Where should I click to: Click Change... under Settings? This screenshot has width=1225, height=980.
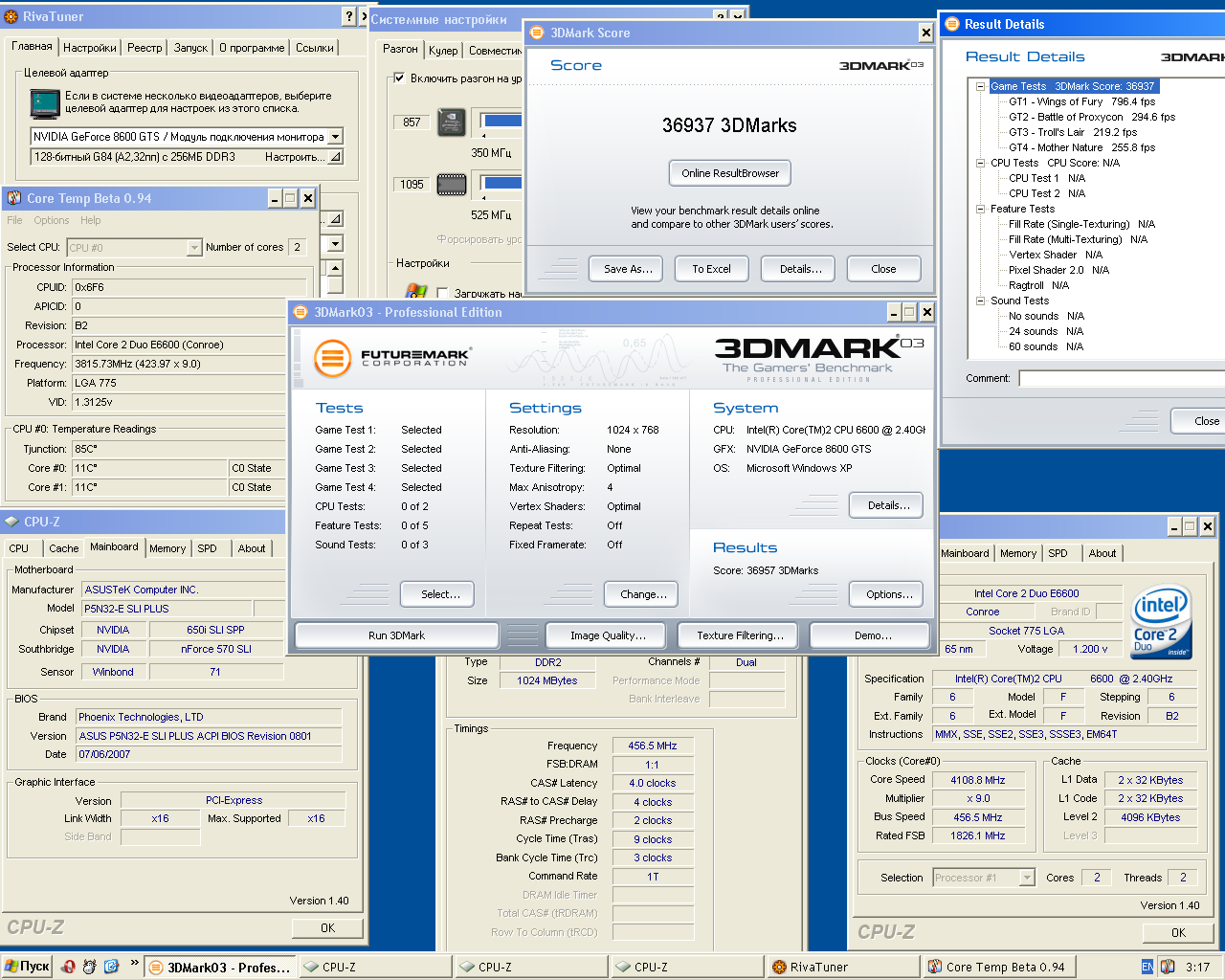pos(643,594)
